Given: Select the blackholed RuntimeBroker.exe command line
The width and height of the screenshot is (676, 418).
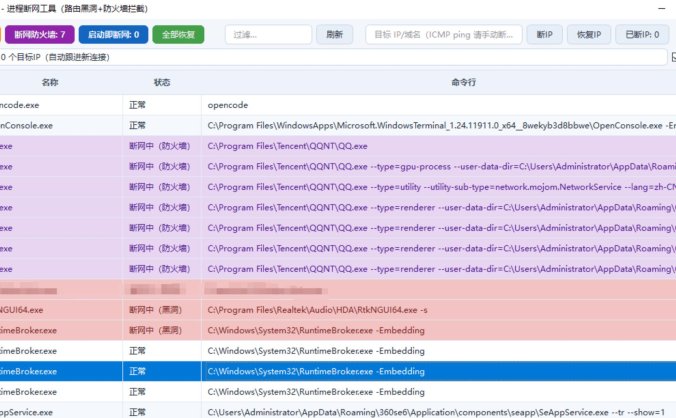Looking at the screenshot, I should point(439,331).
